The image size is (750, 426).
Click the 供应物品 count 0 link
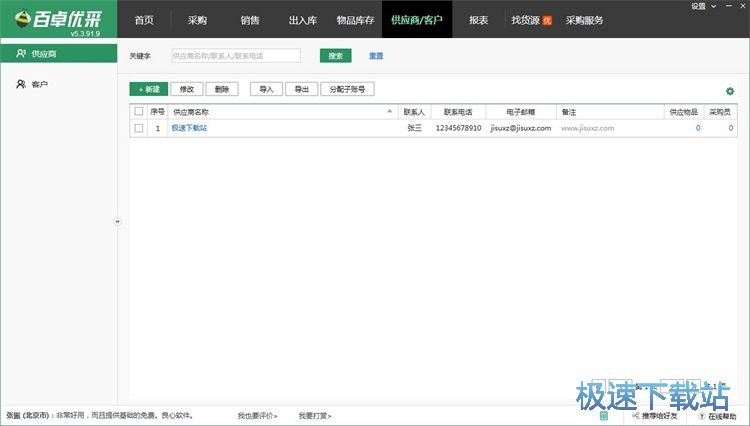tap(698, 128)
